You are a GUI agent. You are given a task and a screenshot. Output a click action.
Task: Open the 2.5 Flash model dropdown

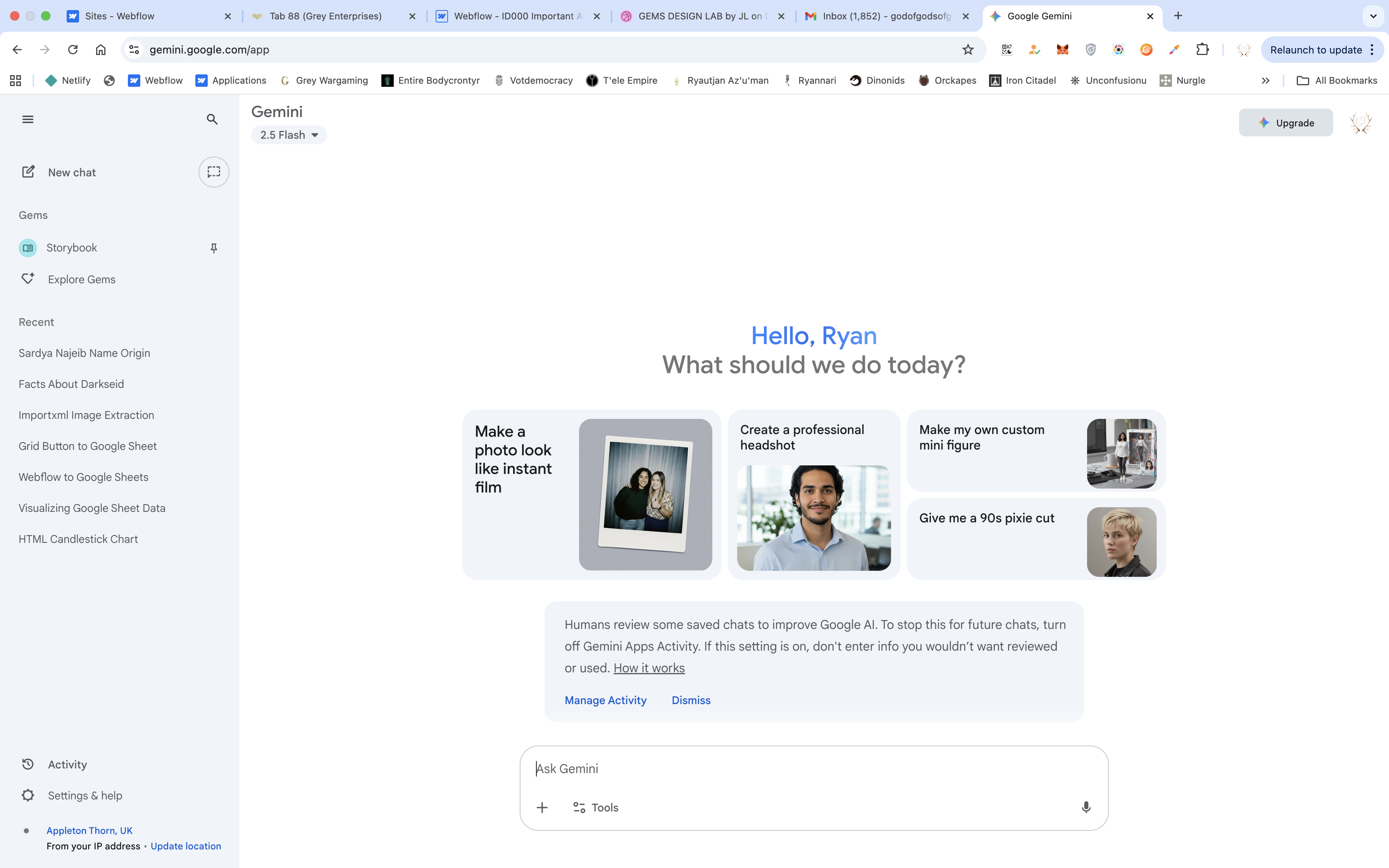pos(289,135)
